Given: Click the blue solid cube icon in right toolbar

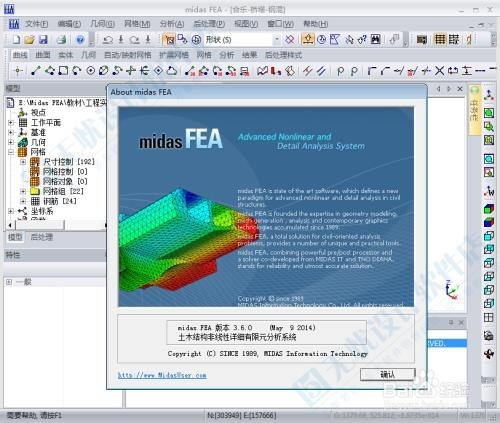Looking at the screenshot, I should (489, 222).
